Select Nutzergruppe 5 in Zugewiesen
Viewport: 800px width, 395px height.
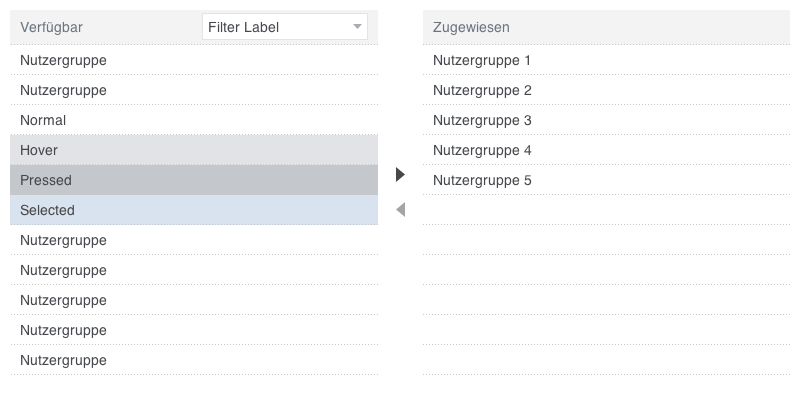pyautogui.click(x=606, y=180)
